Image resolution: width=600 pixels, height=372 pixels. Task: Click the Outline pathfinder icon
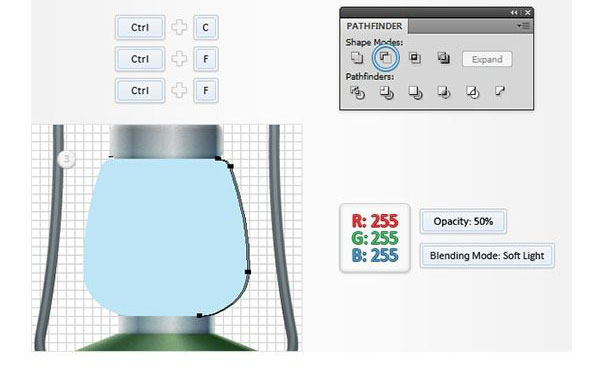(472, 92)
